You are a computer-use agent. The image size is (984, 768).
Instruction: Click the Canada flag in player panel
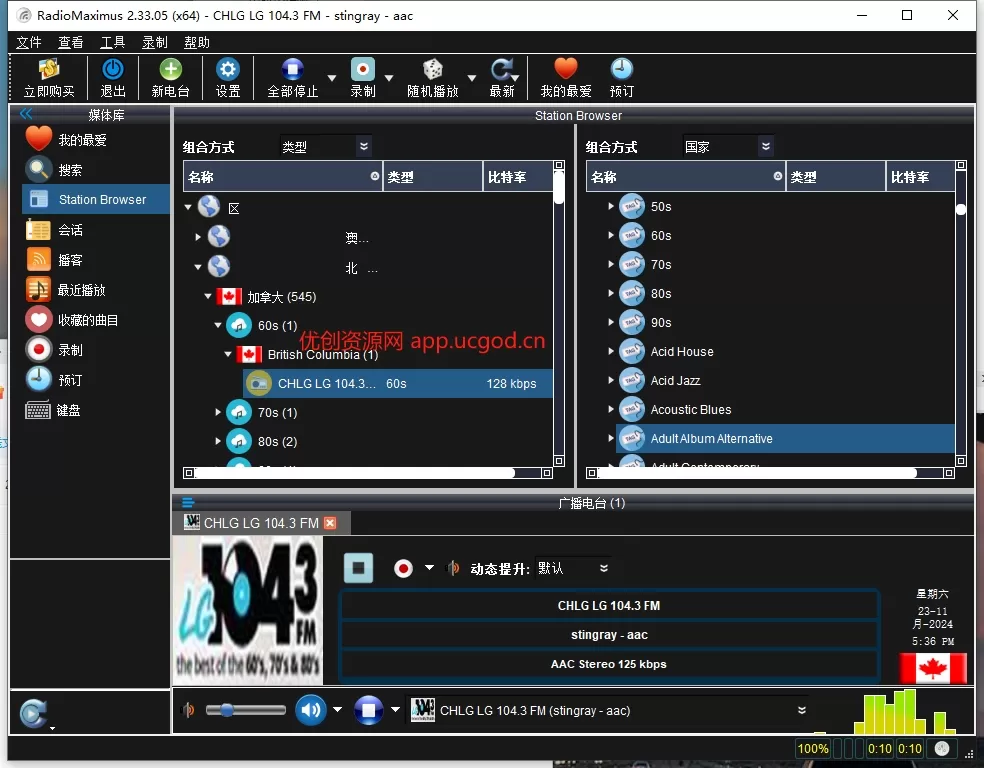[x=933, y=668]
